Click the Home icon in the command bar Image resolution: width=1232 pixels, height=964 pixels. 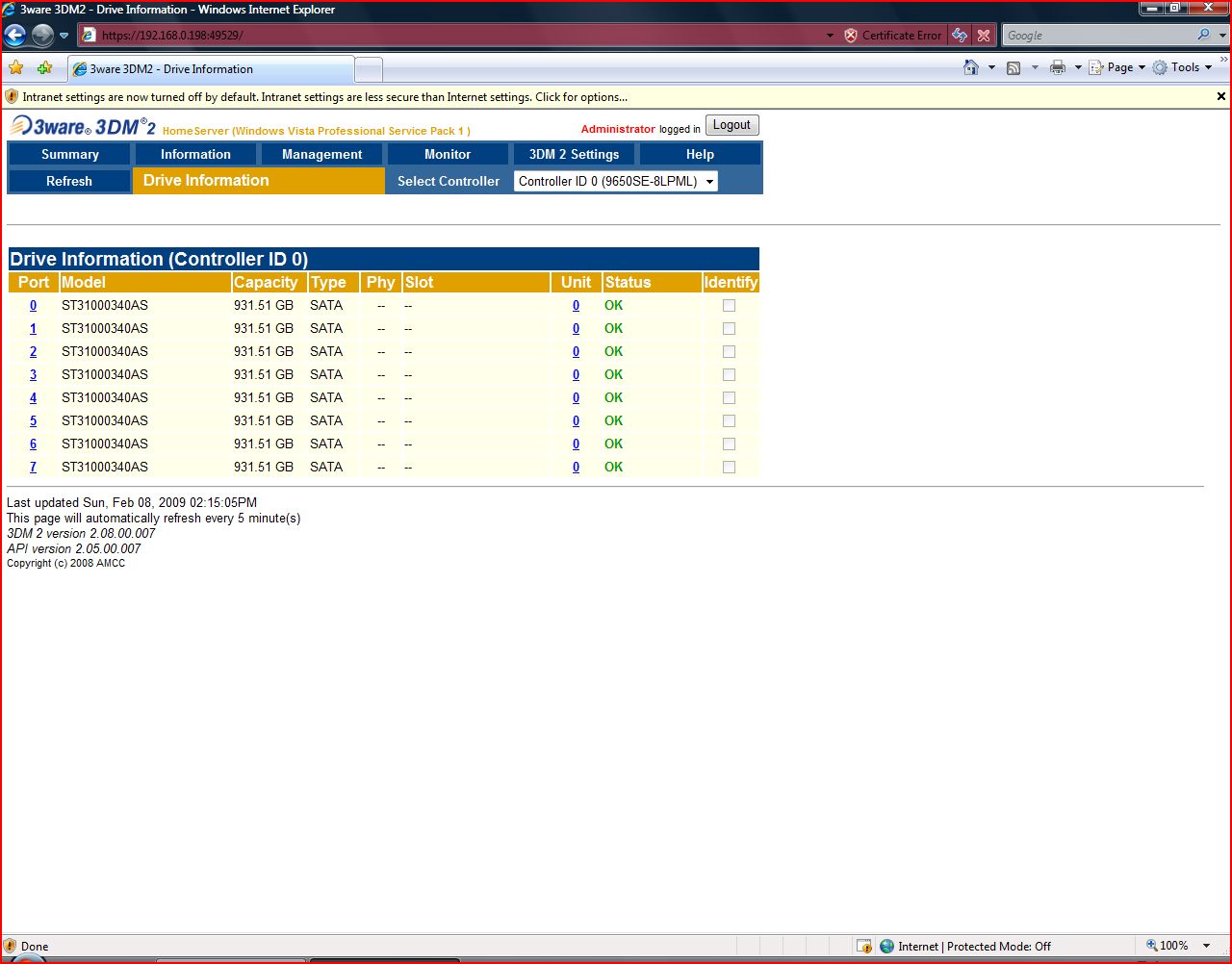pyautogui.click(x=971, y=67)
